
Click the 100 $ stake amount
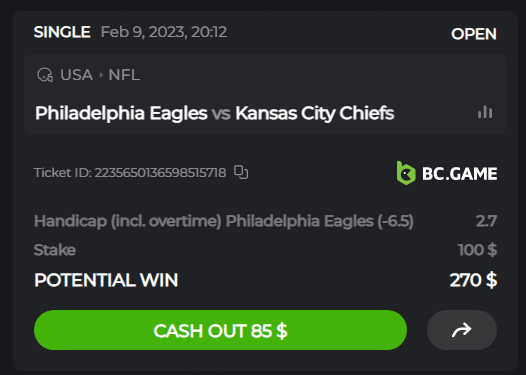(x=477, y=250)
